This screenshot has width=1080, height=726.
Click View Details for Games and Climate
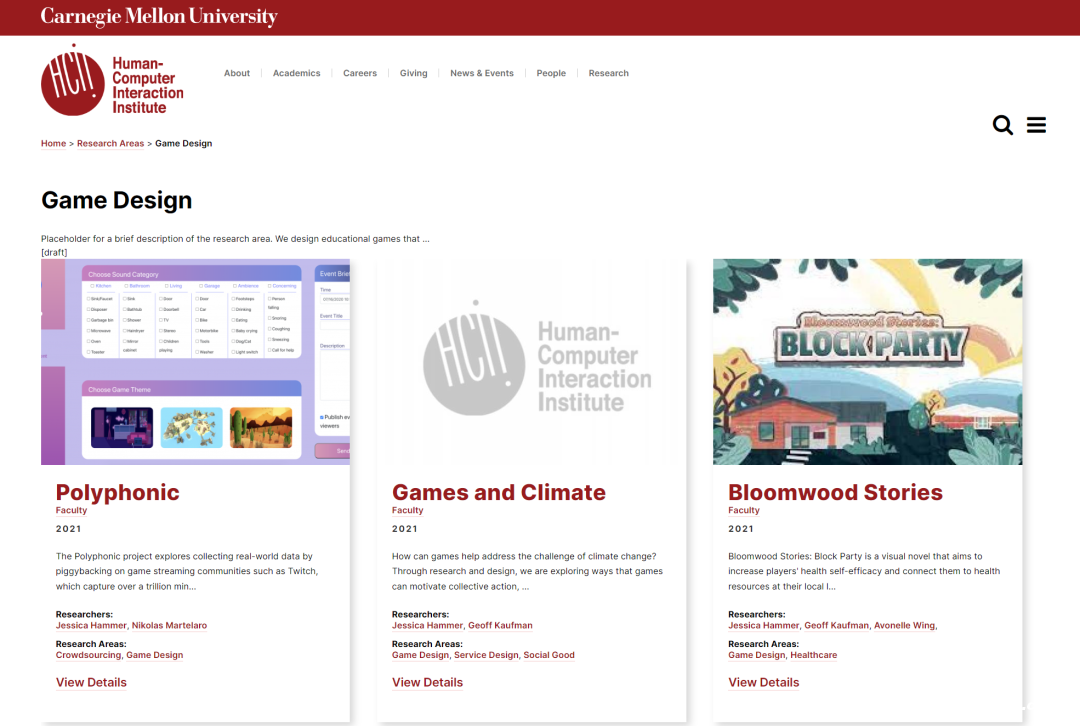click(x=427, y=683)
